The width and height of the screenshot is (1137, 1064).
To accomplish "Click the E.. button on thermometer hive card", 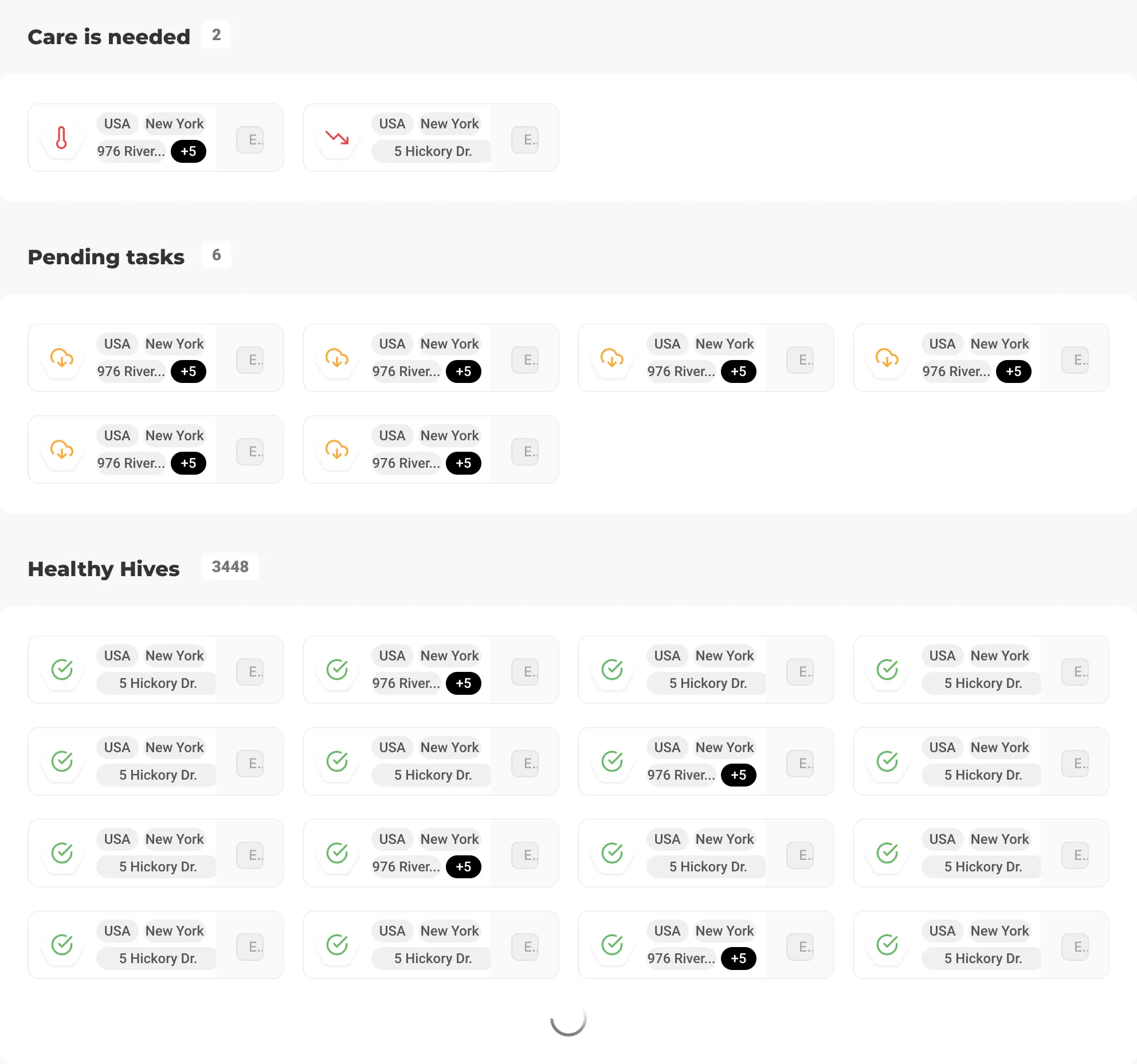I will (250, 139).
